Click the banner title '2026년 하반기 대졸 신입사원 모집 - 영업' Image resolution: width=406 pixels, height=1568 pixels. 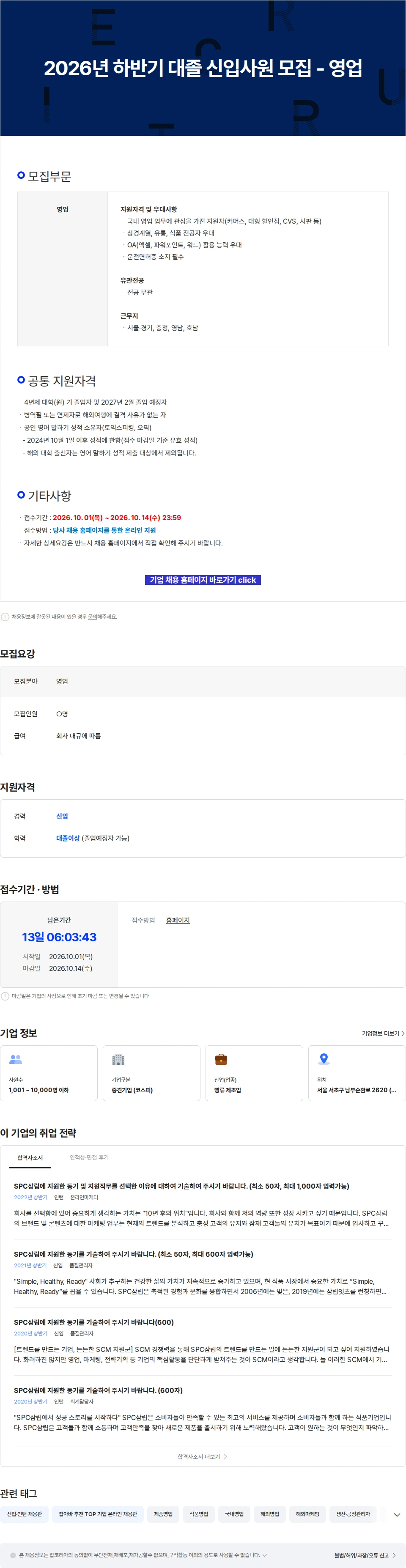click(x=203, y=68)
